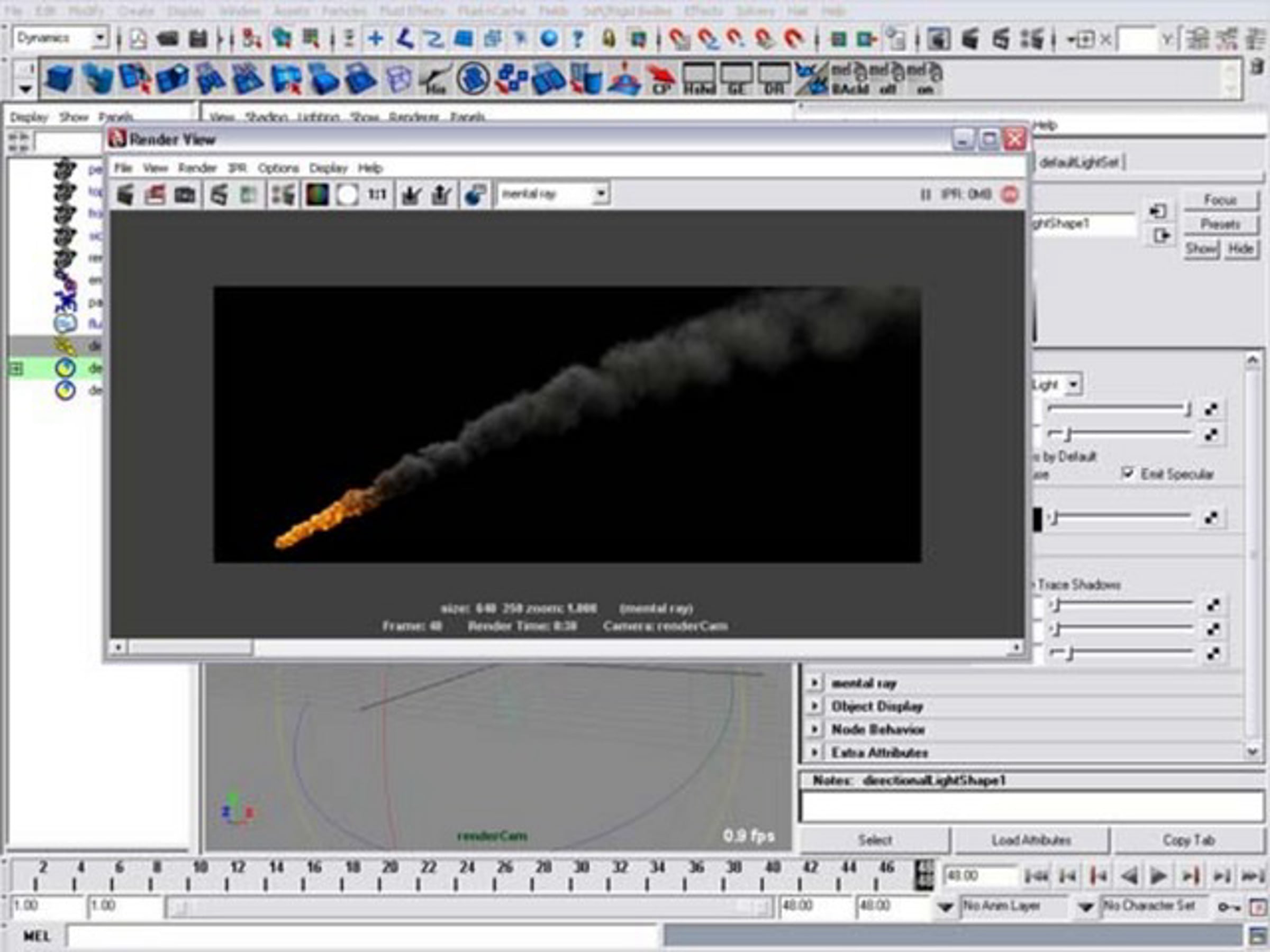Open Render Settings from the Render View toolbar
This screenshot has width=1270, height=952.
[283, 195]
